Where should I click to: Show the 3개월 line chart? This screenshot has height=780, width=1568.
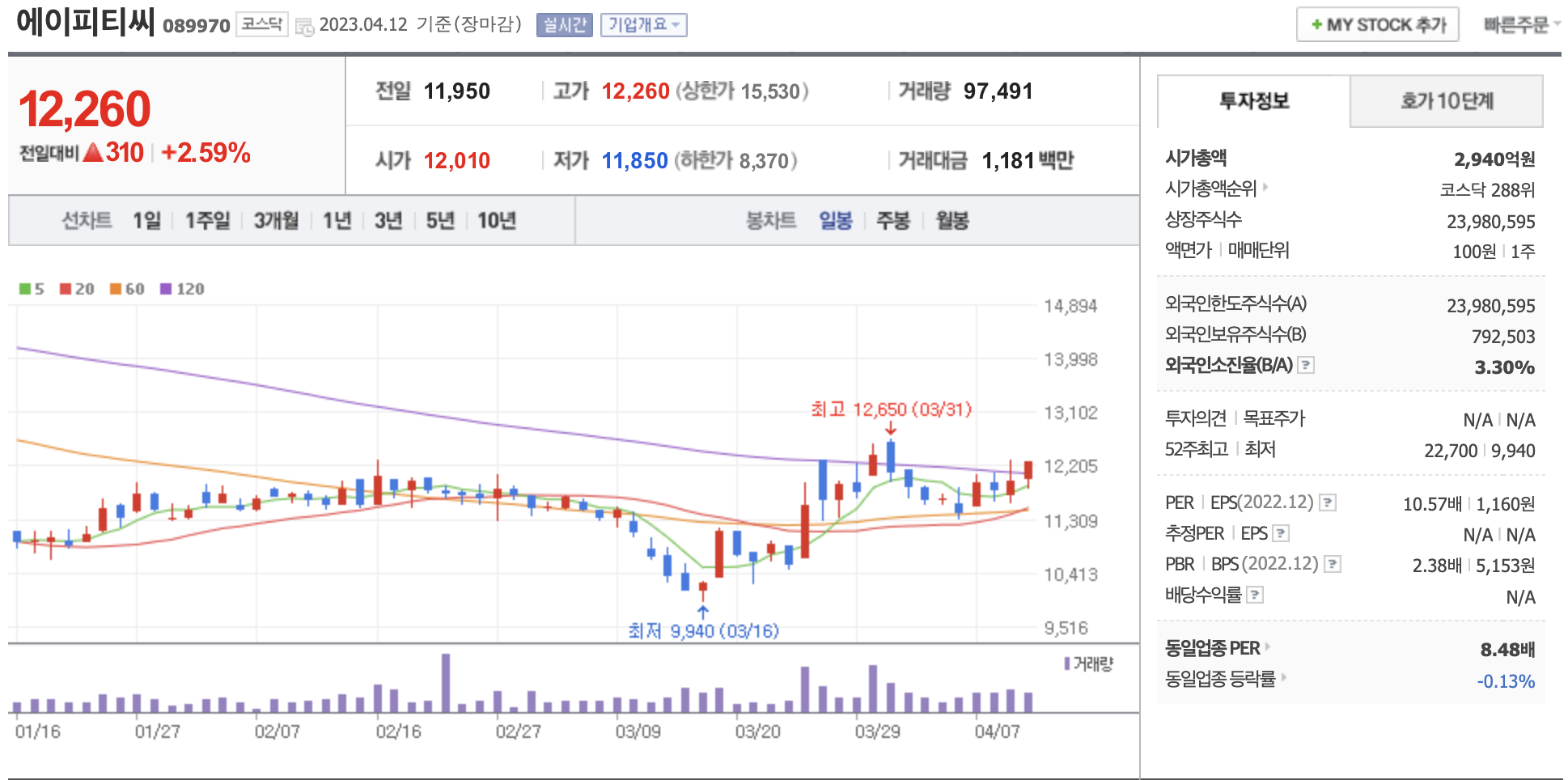(x=276, y=221)
